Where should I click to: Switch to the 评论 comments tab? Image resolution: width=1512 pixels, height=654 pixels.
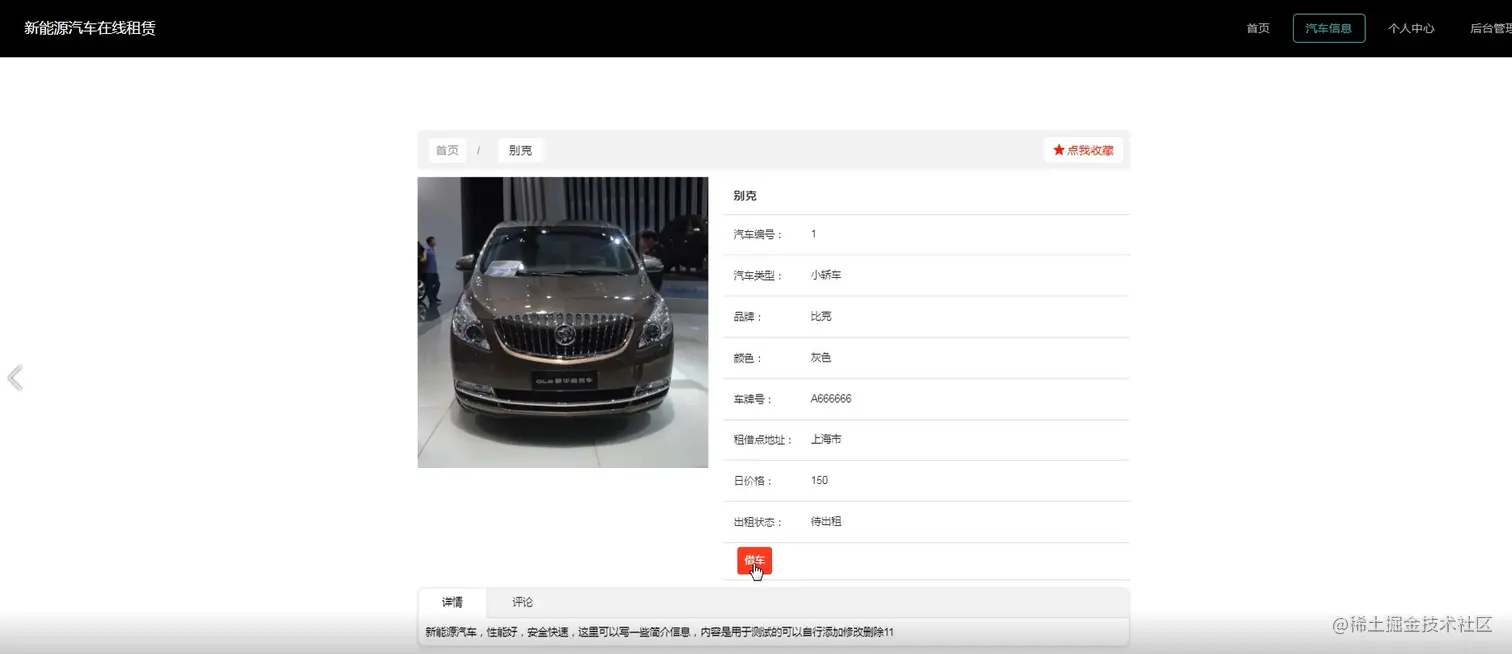(521, 601)
